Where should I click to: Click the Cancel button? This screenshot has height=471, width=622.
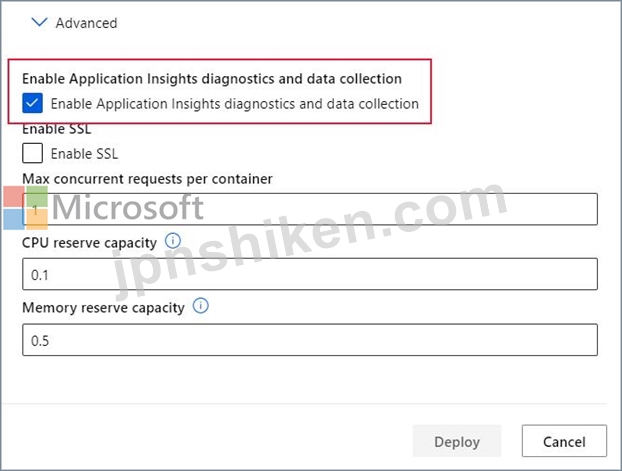564,441
